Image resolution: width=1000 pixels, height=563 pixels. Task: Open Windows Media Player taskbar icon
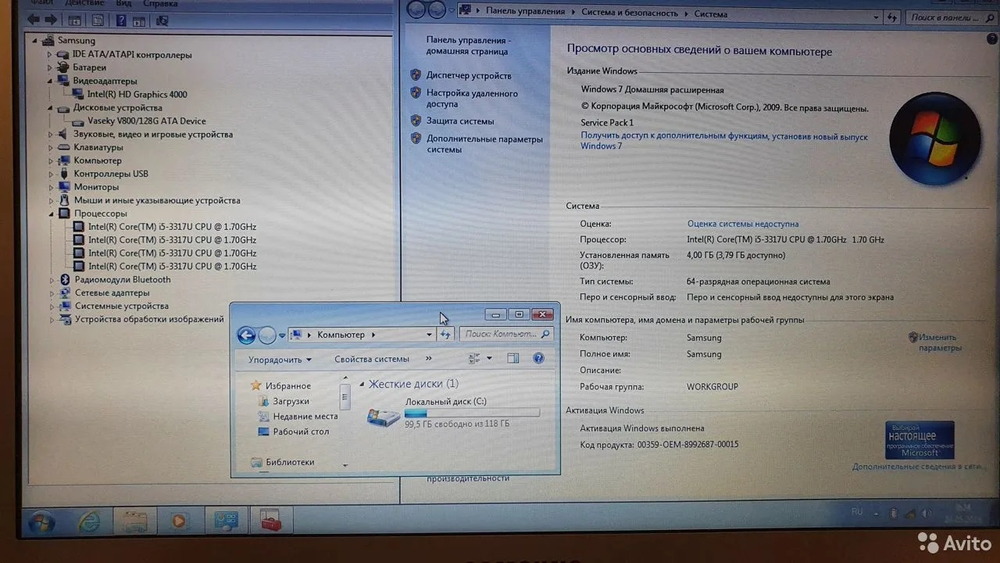(x=179, y=521)
